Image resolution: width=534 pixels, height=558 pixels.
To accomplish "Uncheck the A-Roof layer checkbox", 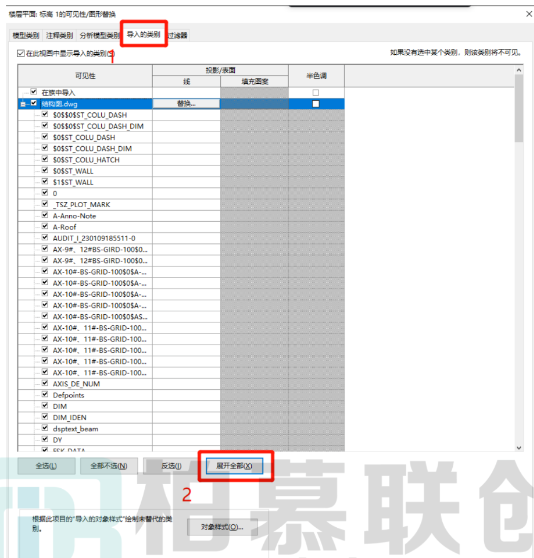I will 45,226.
